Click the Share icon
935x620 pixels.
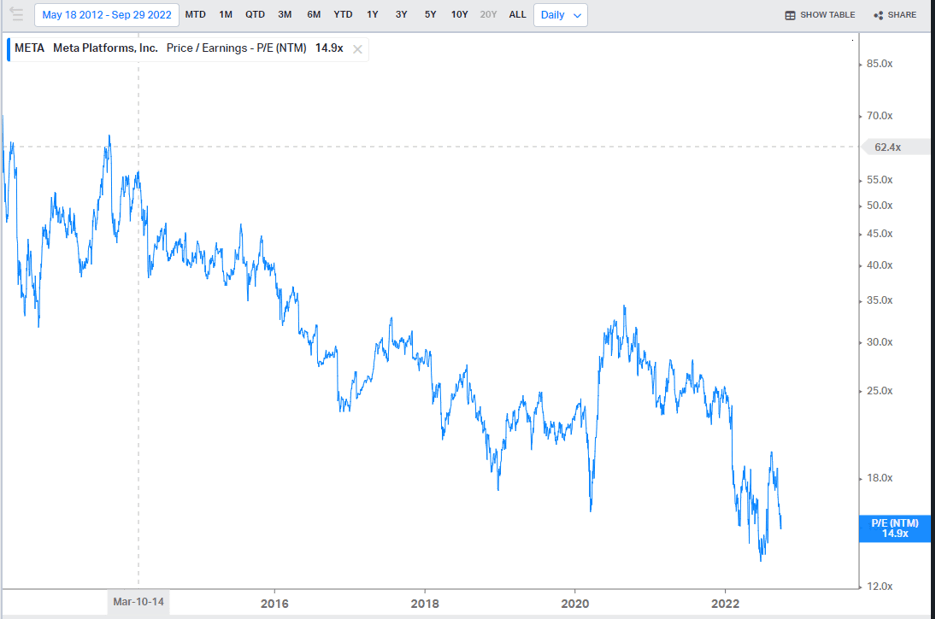[878, 15]
